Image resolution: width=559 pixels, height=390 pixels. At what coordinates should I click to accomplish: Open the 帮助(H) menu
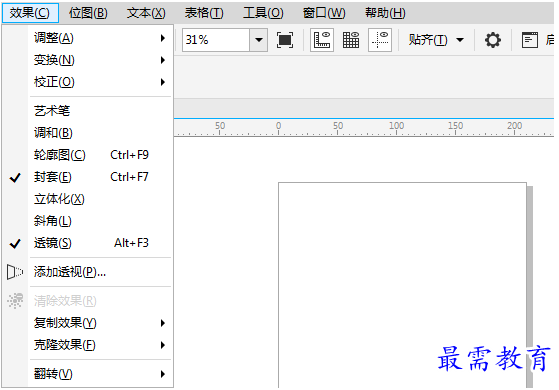click(x=385, y=13)
